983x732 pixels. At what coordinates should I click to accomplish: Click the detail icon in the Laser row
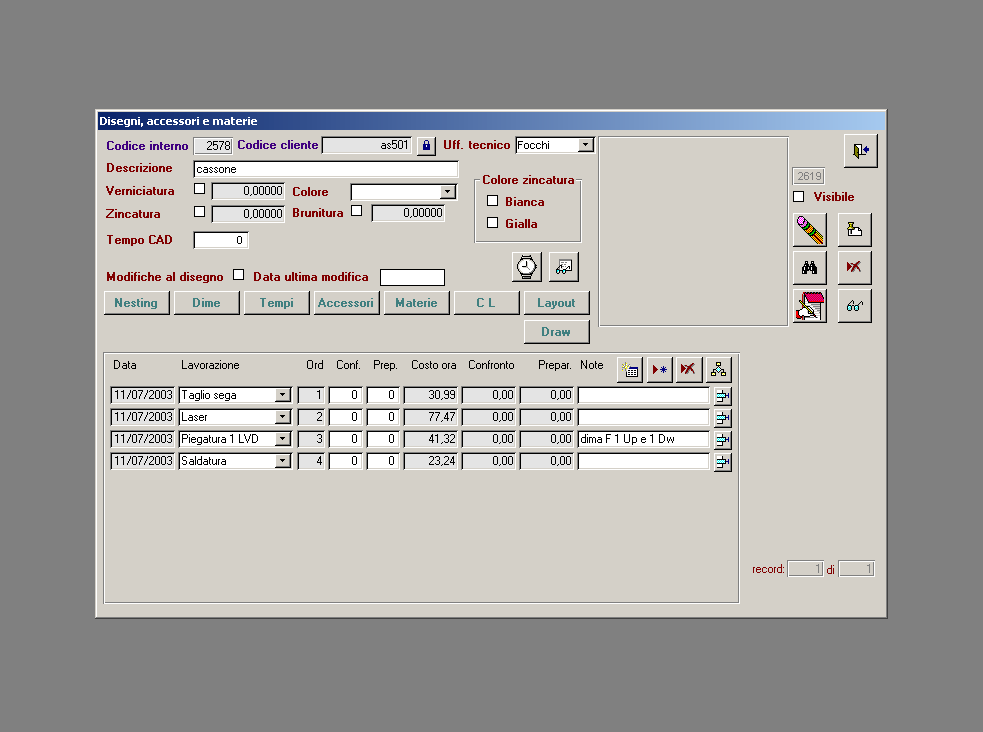click(723, 417)
